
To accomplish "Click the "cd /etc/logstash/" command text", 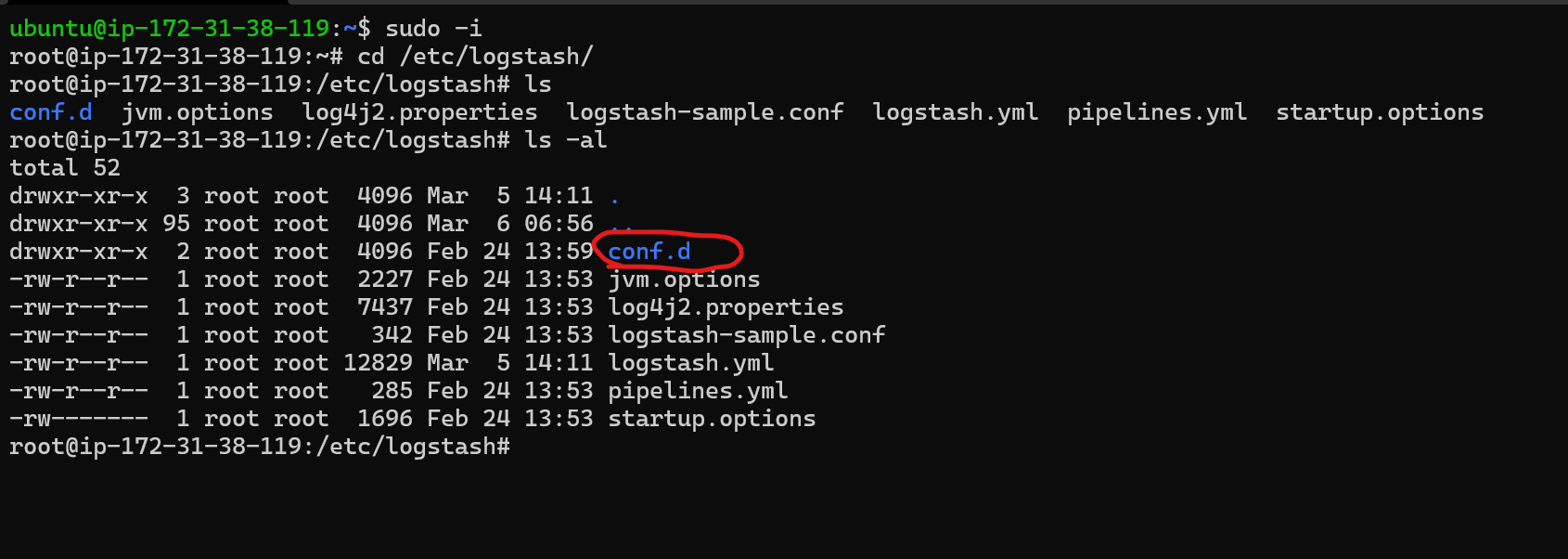I will coord(475,57).
